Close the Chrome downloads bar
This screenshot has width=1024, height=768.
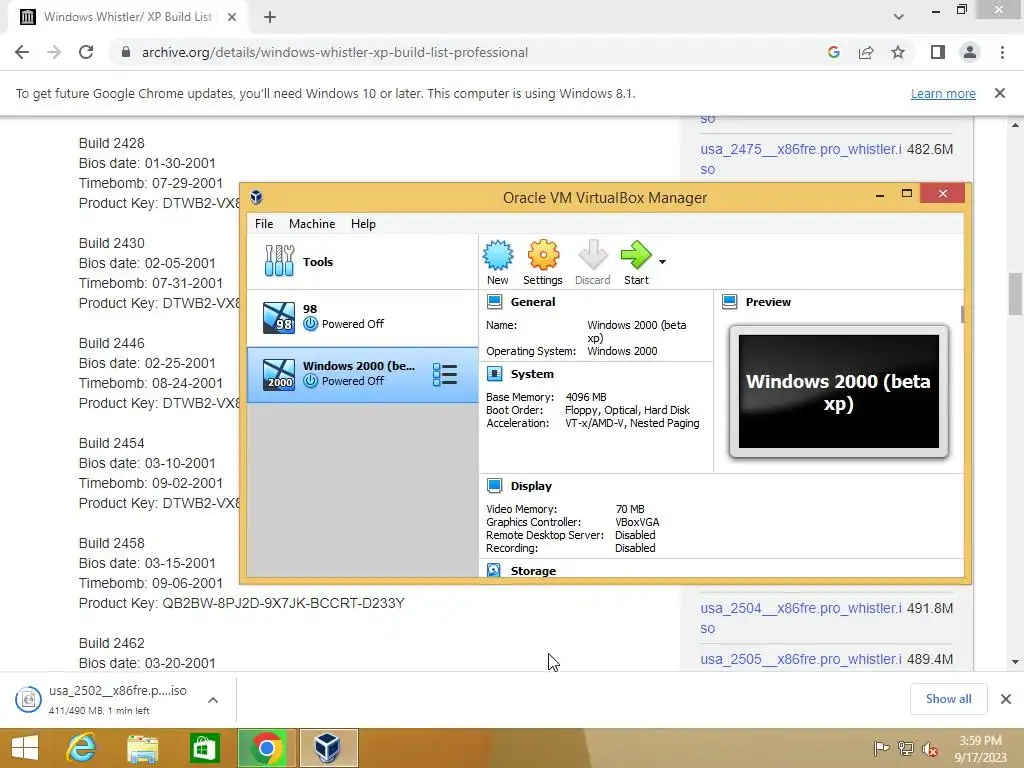point(1006,699)
